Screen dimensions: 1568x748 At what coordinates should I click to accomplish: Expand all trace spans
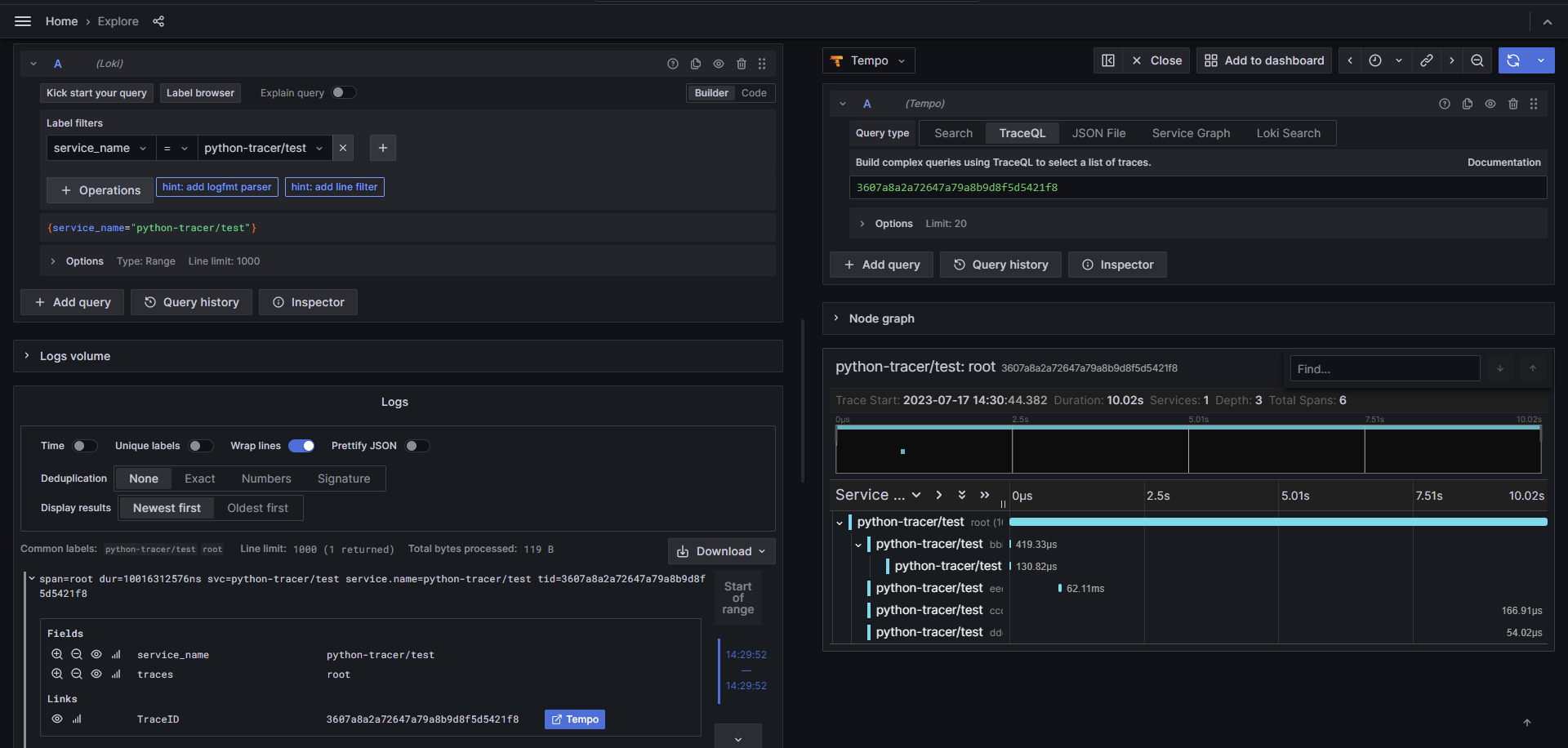coord(962,495)
